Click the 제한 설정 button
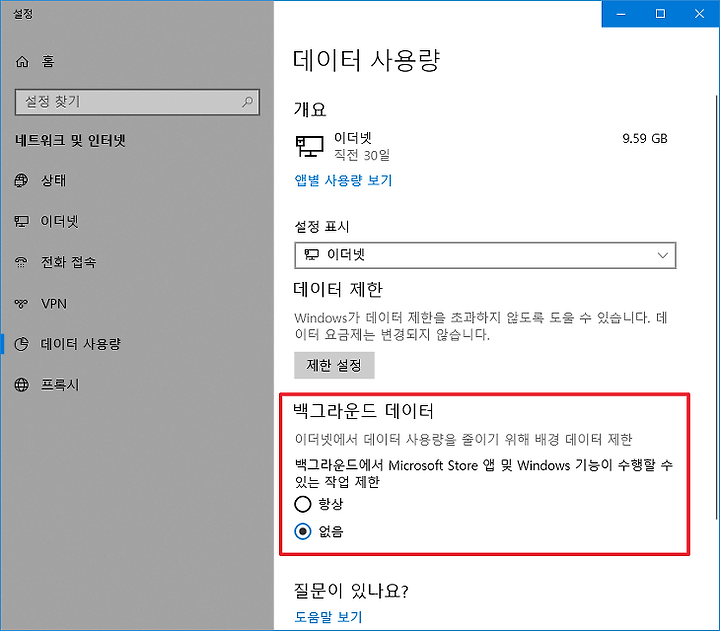Image resolution: width=720 pixels, height=631 pixels. [334, 366]
